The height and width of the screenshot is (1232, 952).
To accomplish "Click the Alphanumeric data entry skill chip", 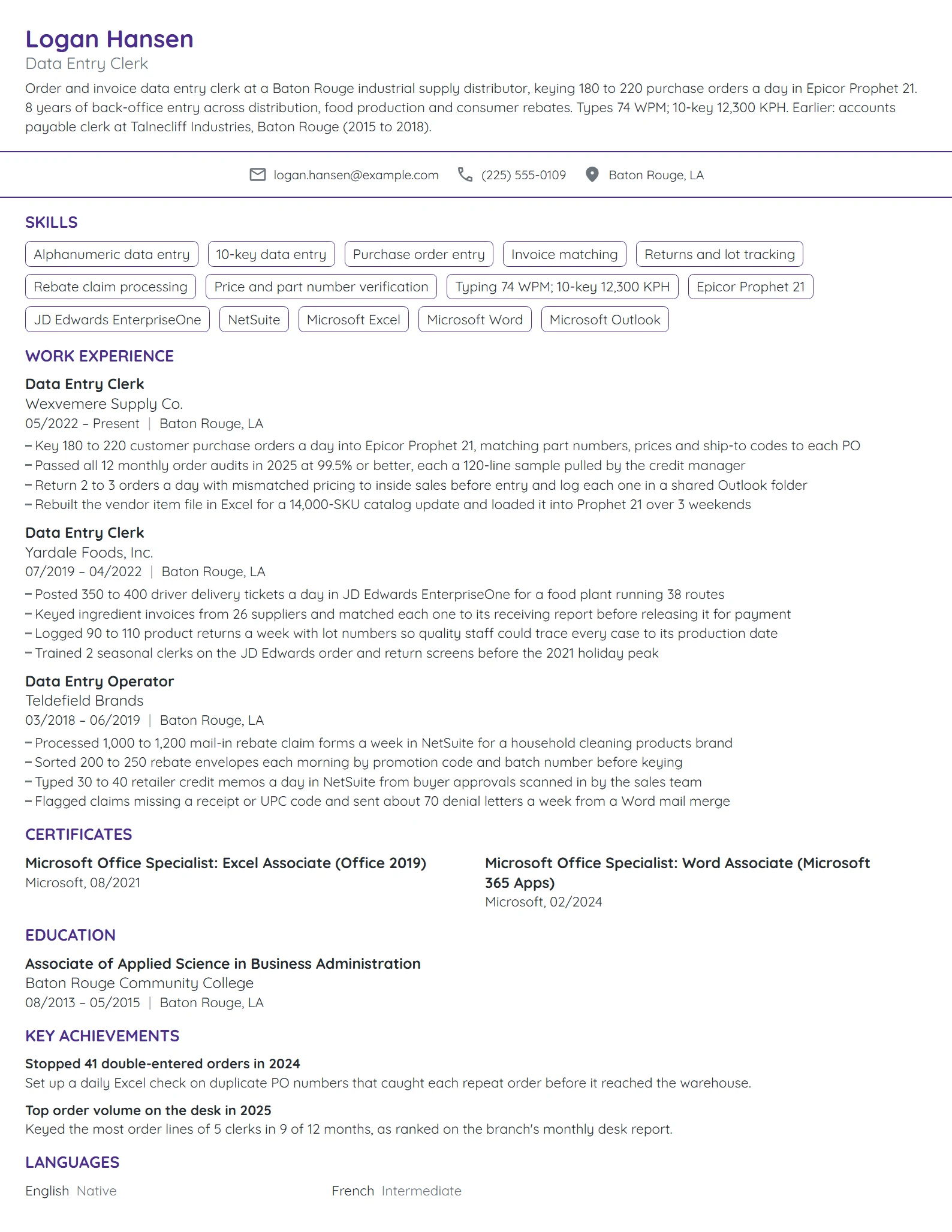I will 112,254.
